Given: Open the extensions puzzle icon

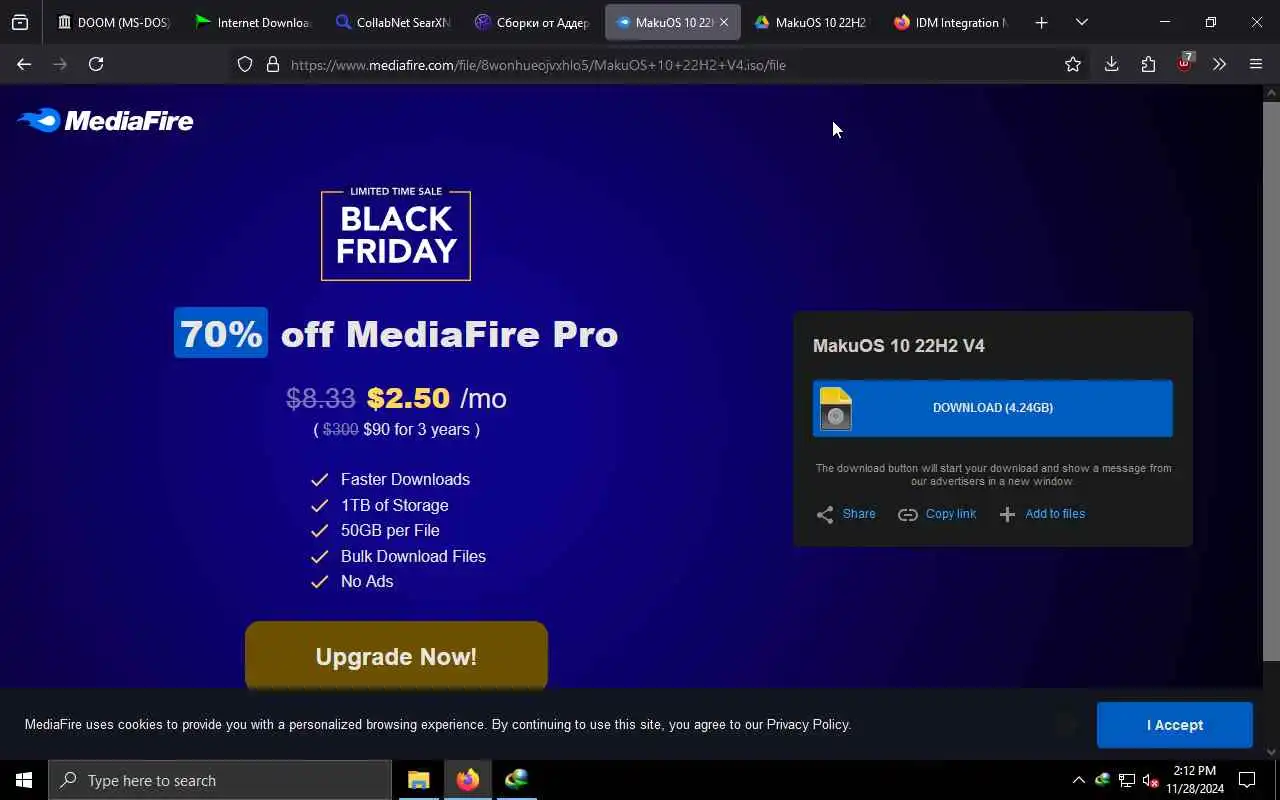Looking at the screenshot, I should pos(1148,64).
